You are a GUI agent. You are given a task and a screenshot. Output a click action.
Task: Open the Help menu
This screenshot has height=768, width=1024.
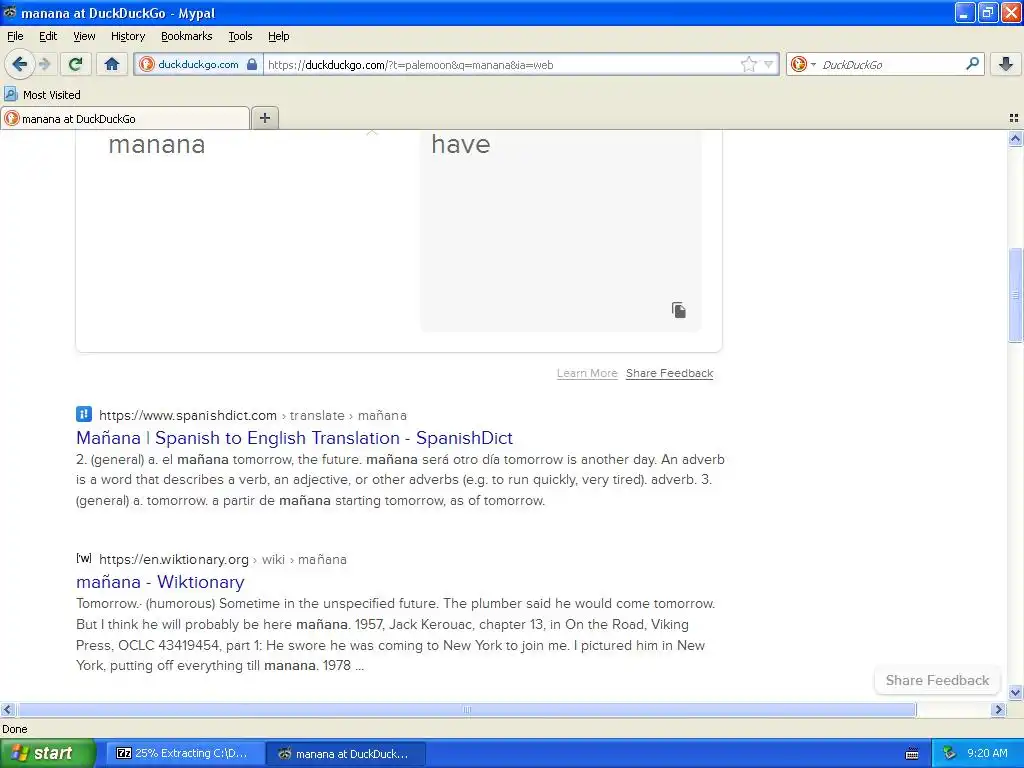click(x=278, y=36)
